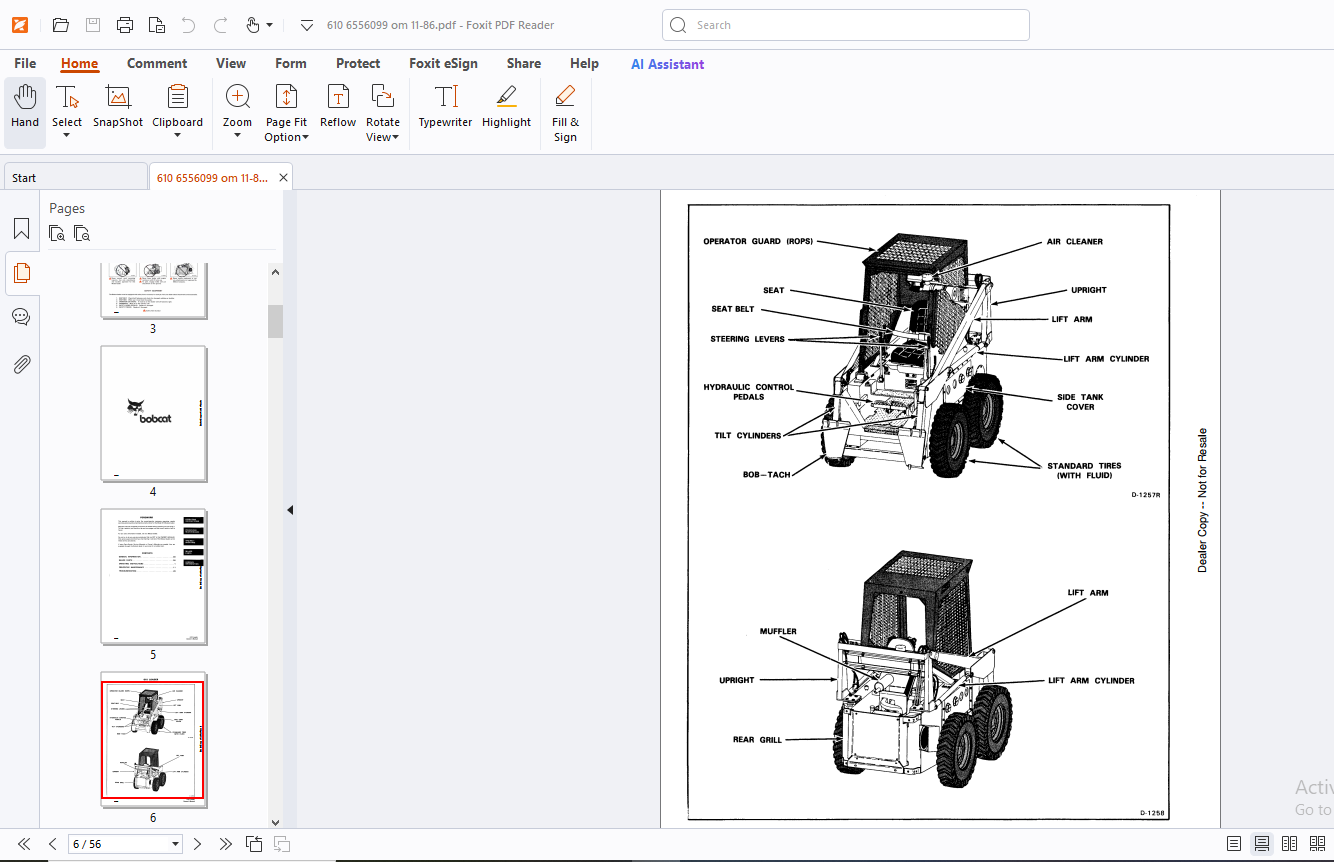Show the Comments side panel
Image resolution: width=1334 pixels, height=862 pixels.
pyautogui.click(x=21, y=317)
